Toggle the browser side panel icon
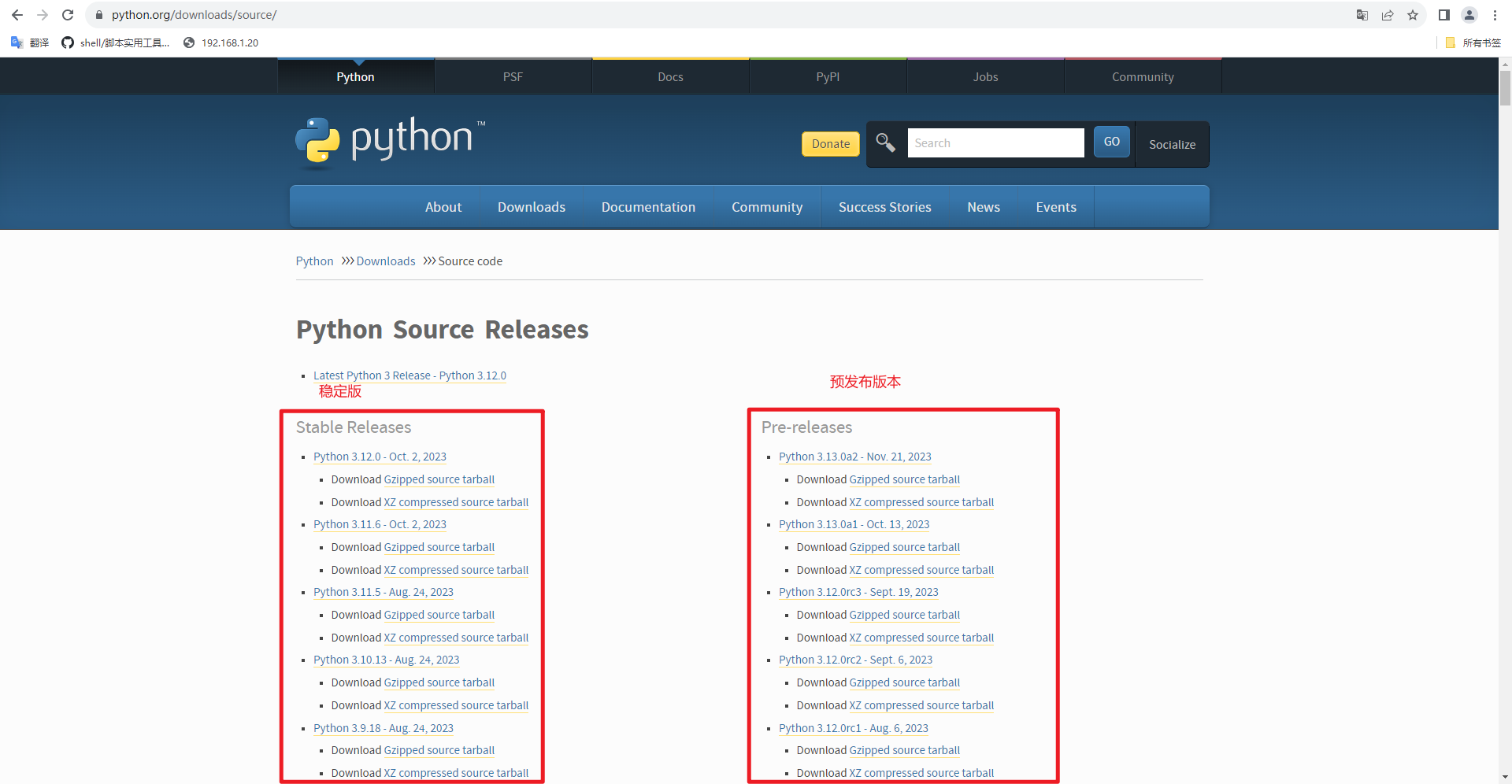This screenshot has height=784, width=1512. [1444, 15]
